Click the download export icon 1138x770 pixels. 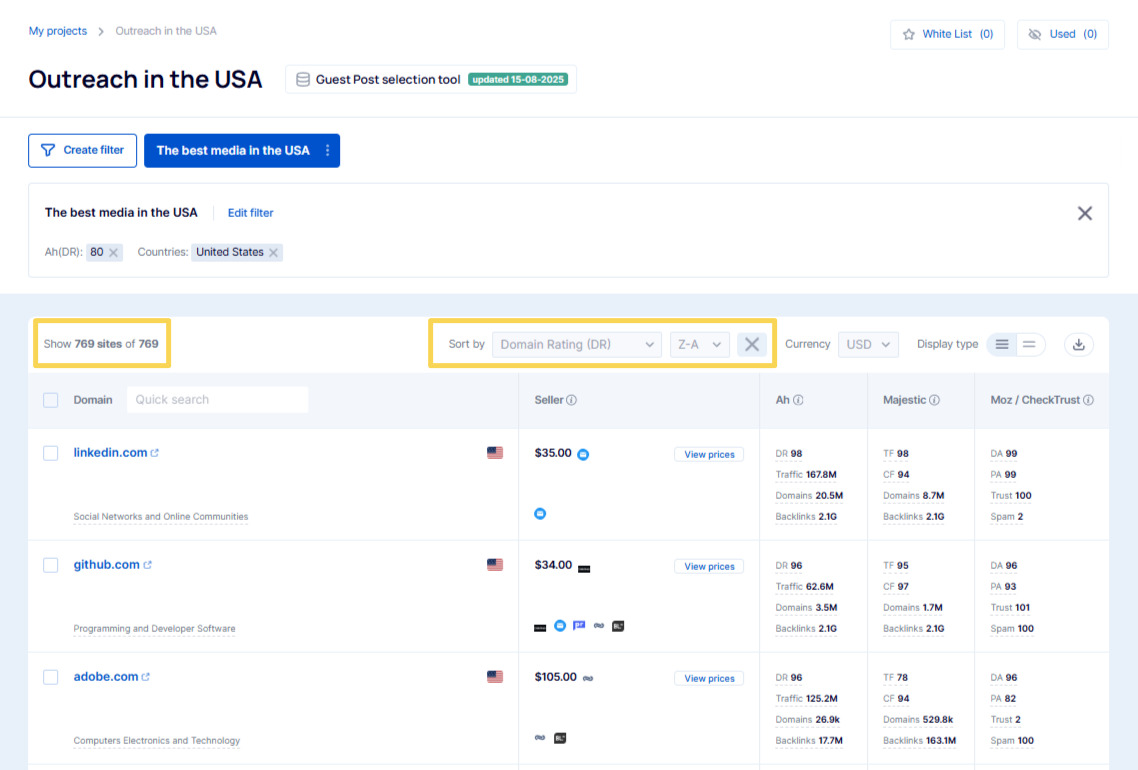(x=1078, y=344)
